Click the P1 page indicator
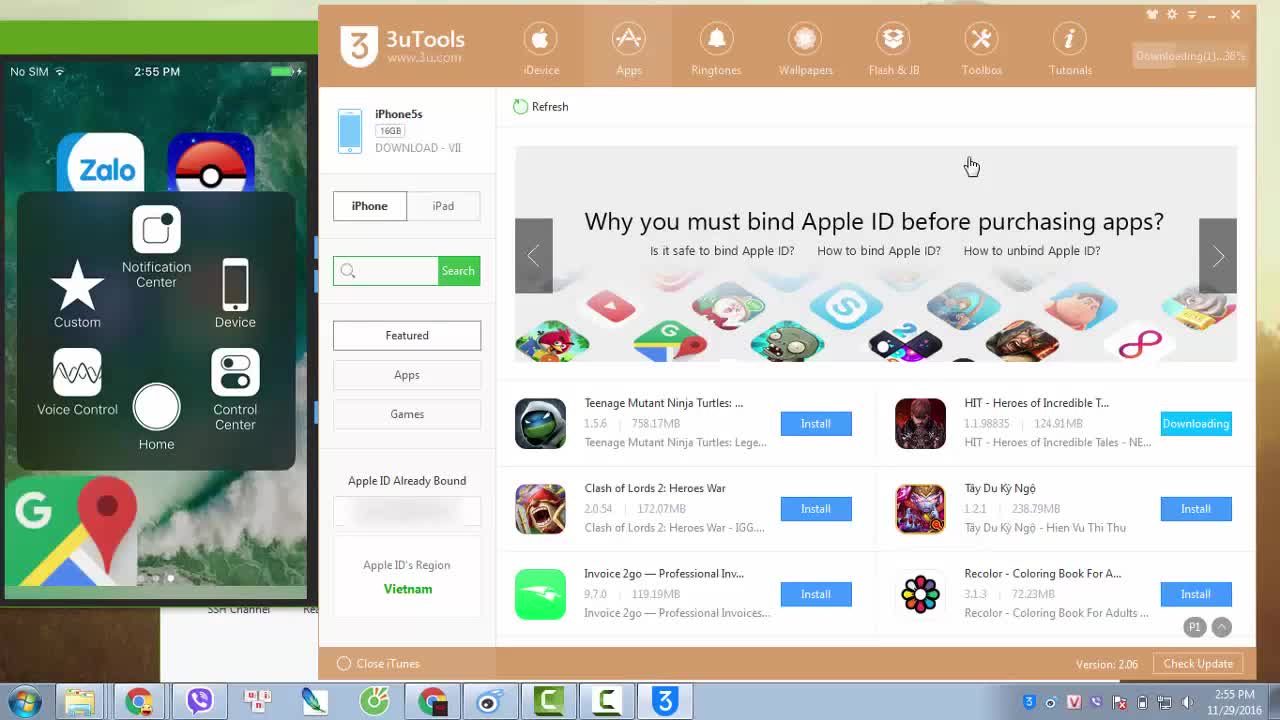The width and height of the screenshot is (1280, 720). point(1194,627)
